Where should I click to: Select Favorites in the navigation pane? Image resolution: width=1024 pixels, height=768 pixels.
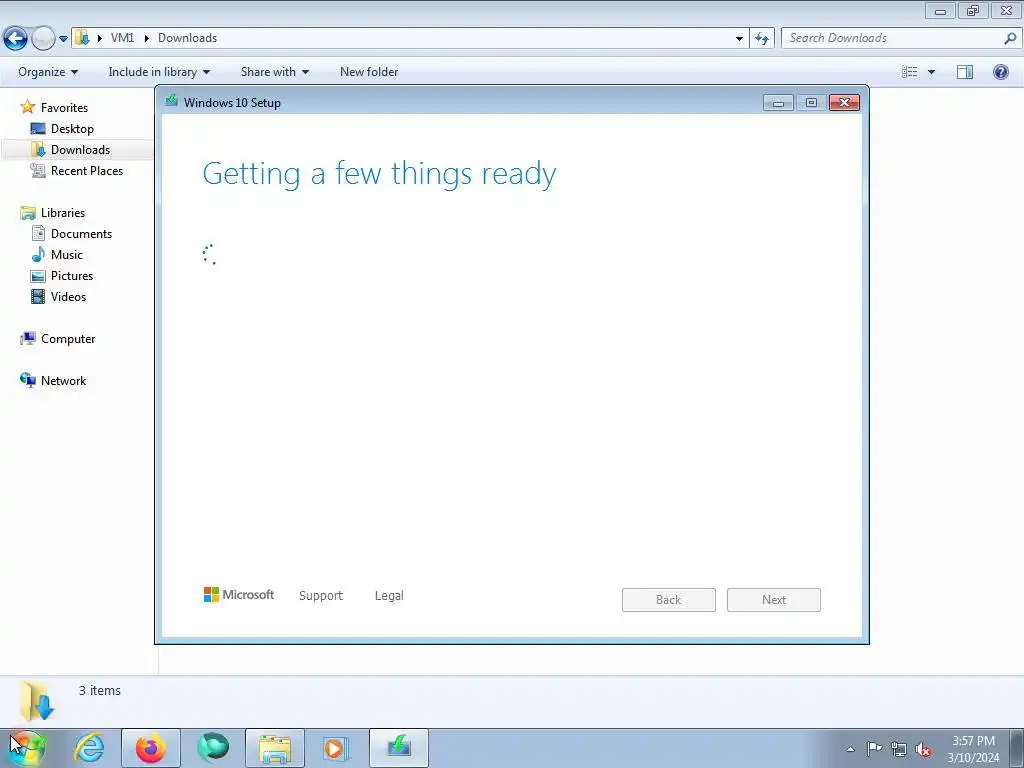tap(64, 107)
